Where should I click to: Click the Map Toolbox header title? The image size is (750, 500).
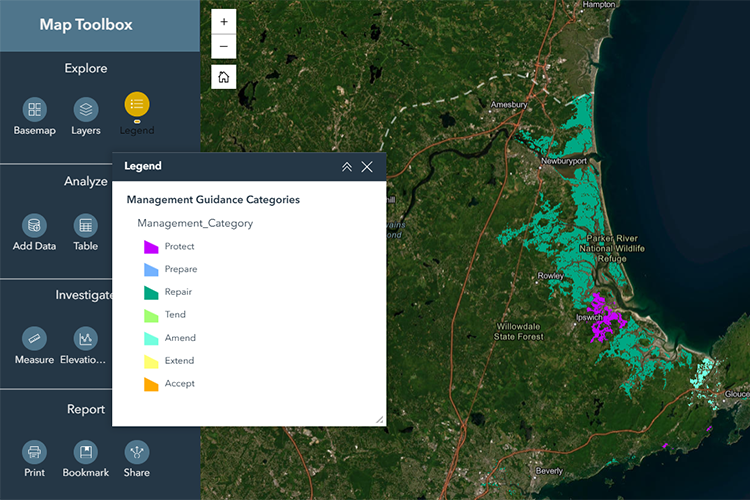coord(86,24)
